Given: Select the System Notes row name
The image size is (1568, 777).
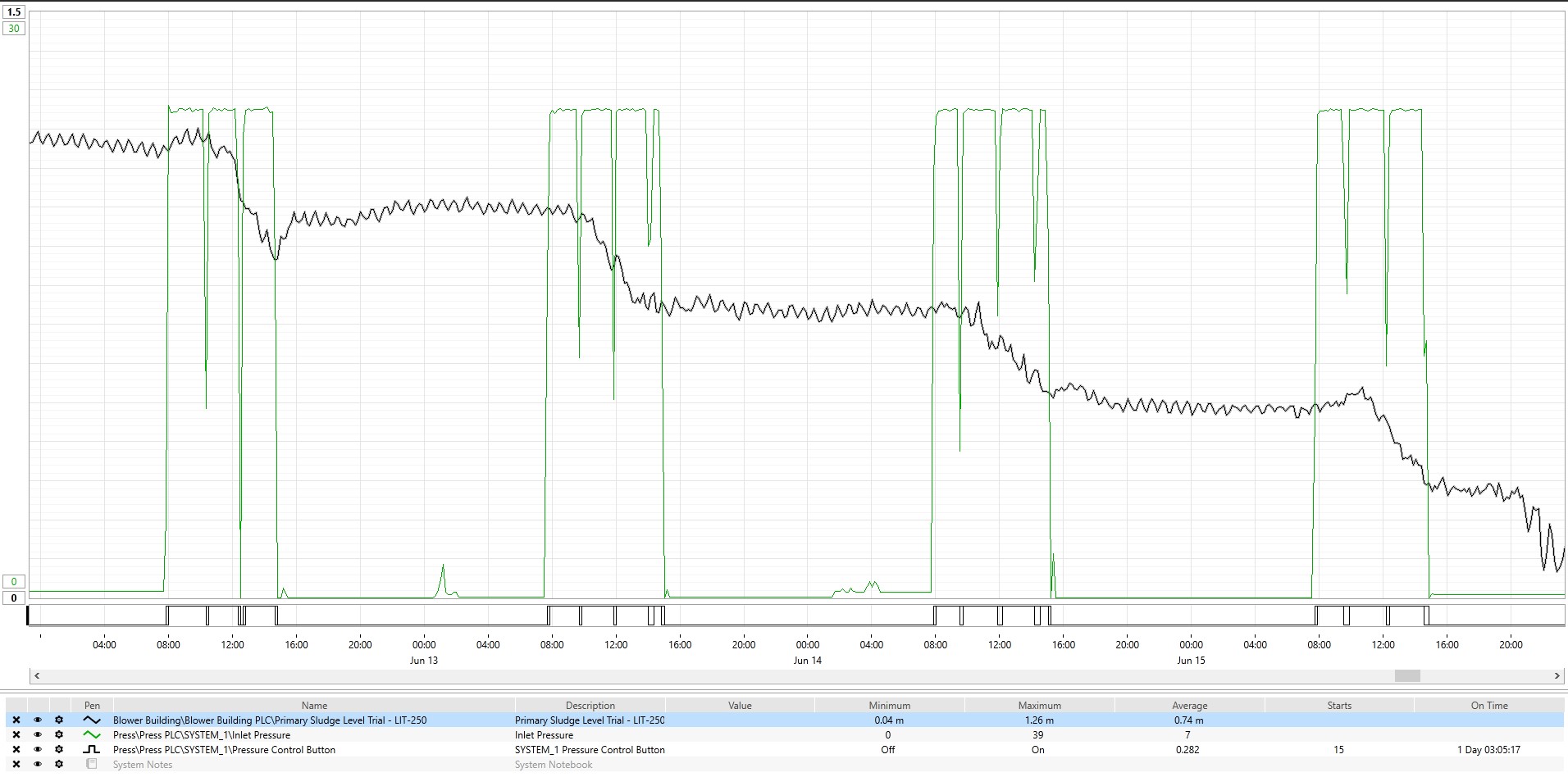Looking at the screenshot, I should (x=143, y=765).
